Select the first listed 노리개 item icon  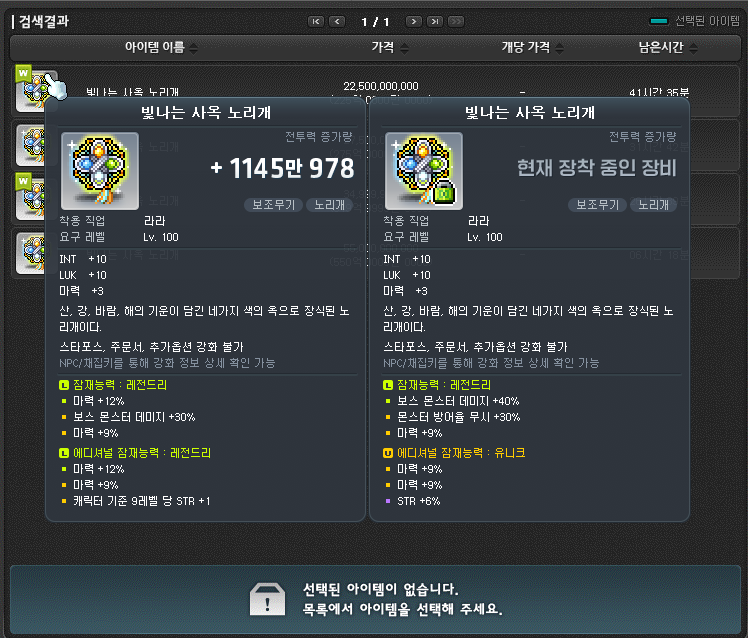pos(33,91)
